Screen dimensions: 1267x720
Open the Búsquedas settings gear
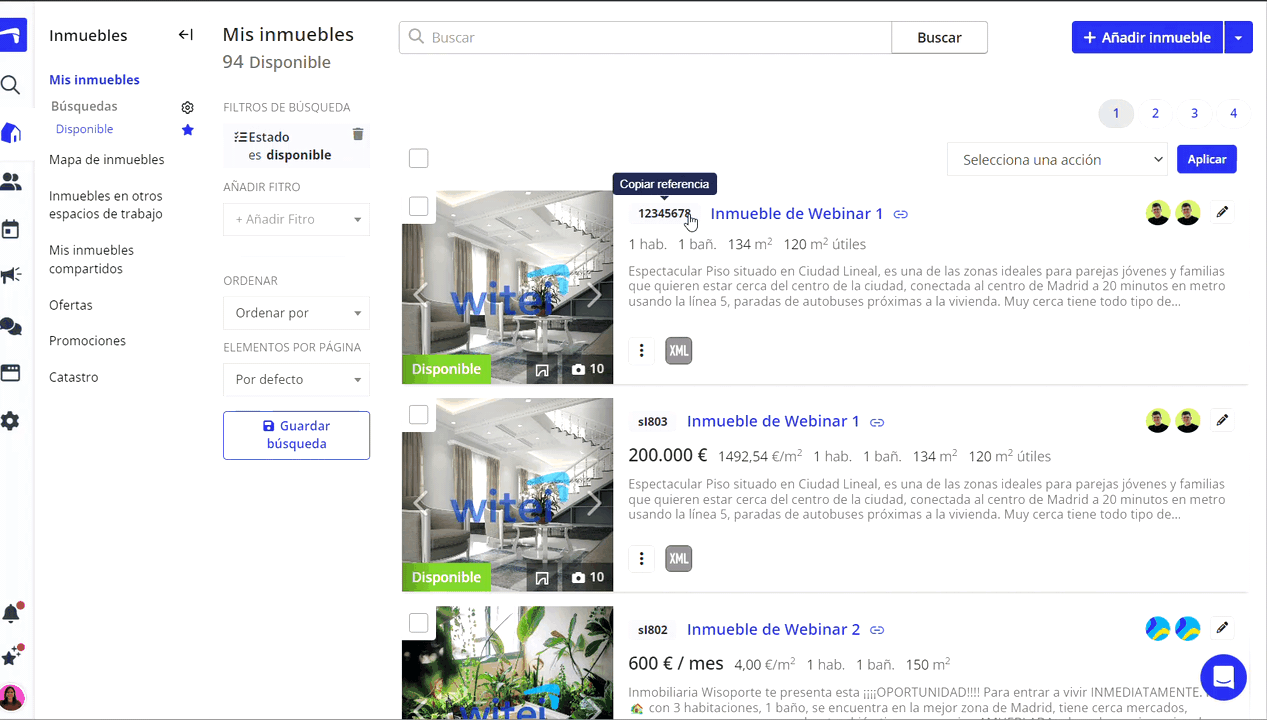187,107
